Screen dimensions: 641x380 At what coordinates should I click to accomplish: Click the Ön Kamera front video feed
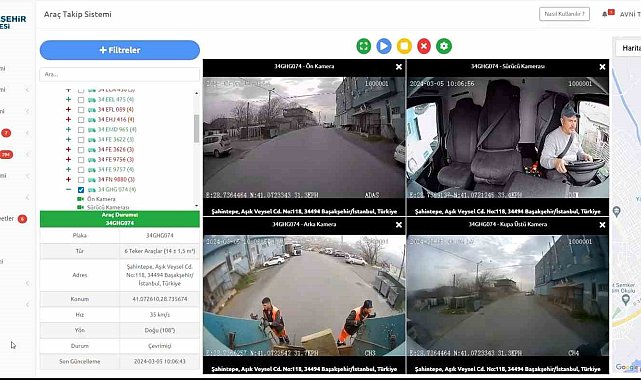coord(304,138)
